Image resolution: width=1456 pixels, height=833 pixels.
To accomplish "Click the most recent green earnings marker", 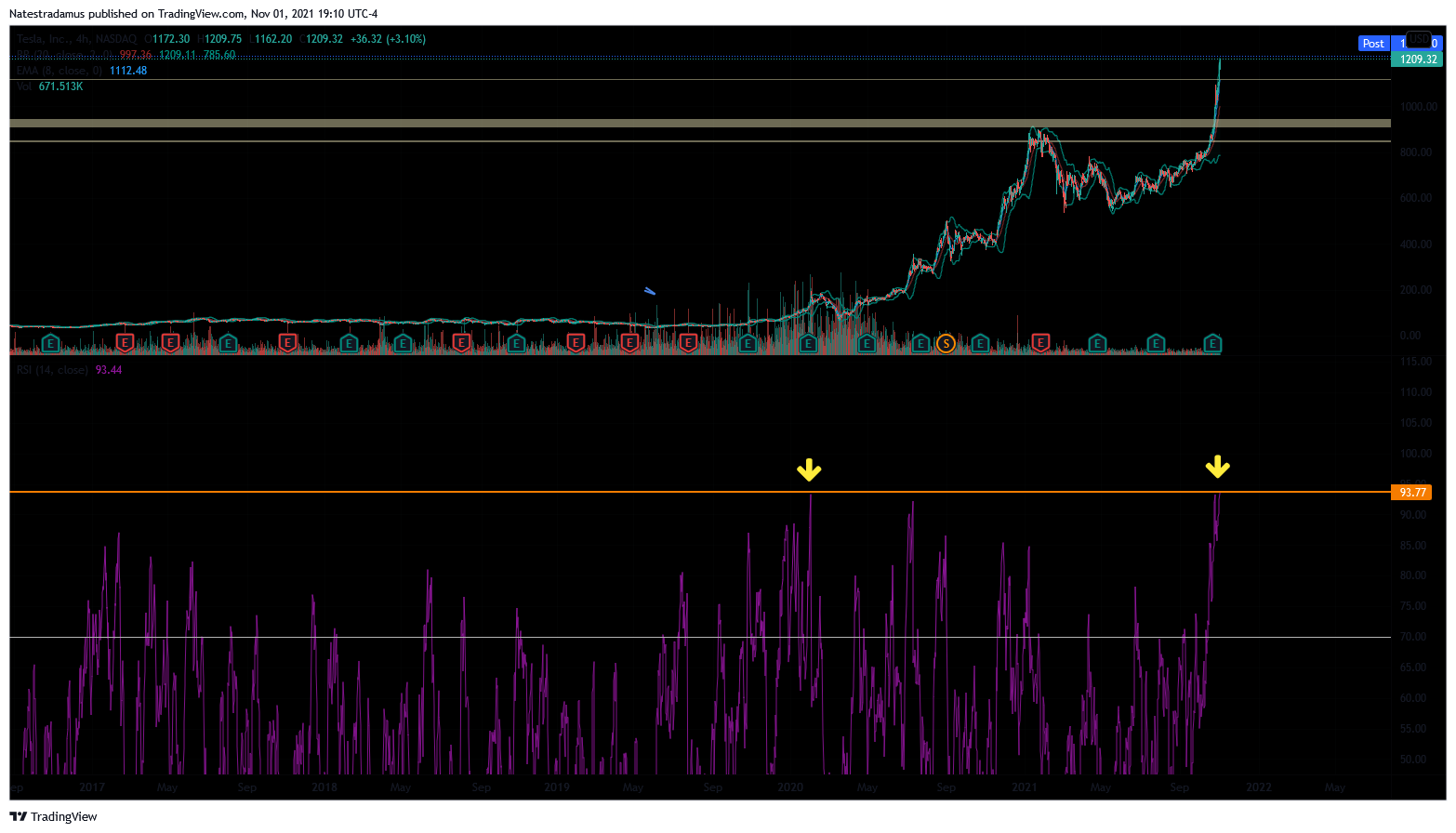I will coord(1212,344).
